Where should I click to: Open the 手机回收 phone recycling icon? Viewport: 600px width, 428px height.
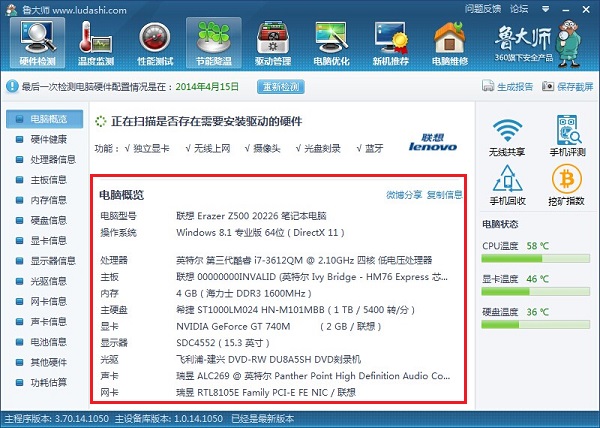click(509, 187)
